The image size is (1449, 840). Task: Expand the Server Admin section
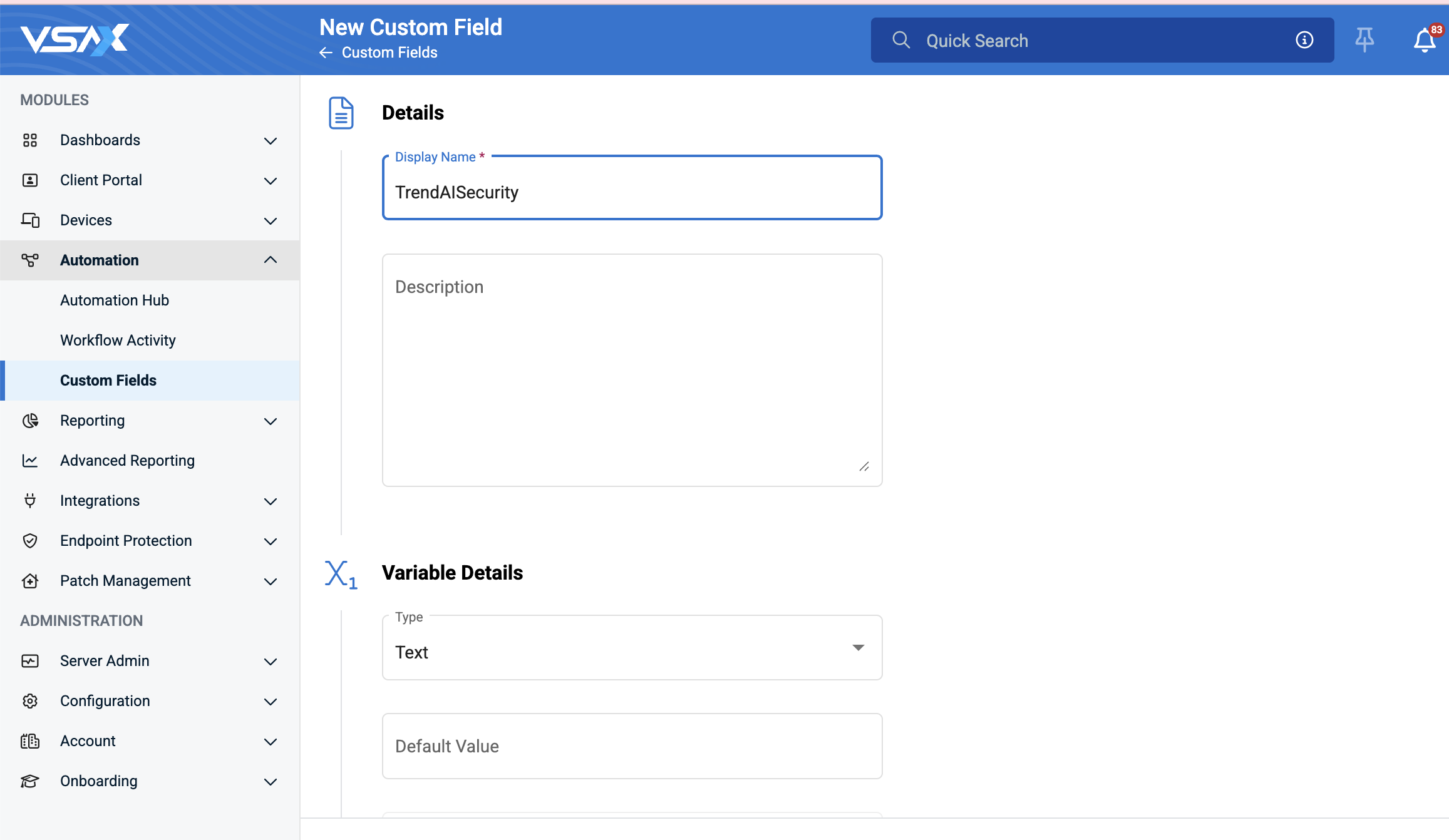click(x=270, y=662)
